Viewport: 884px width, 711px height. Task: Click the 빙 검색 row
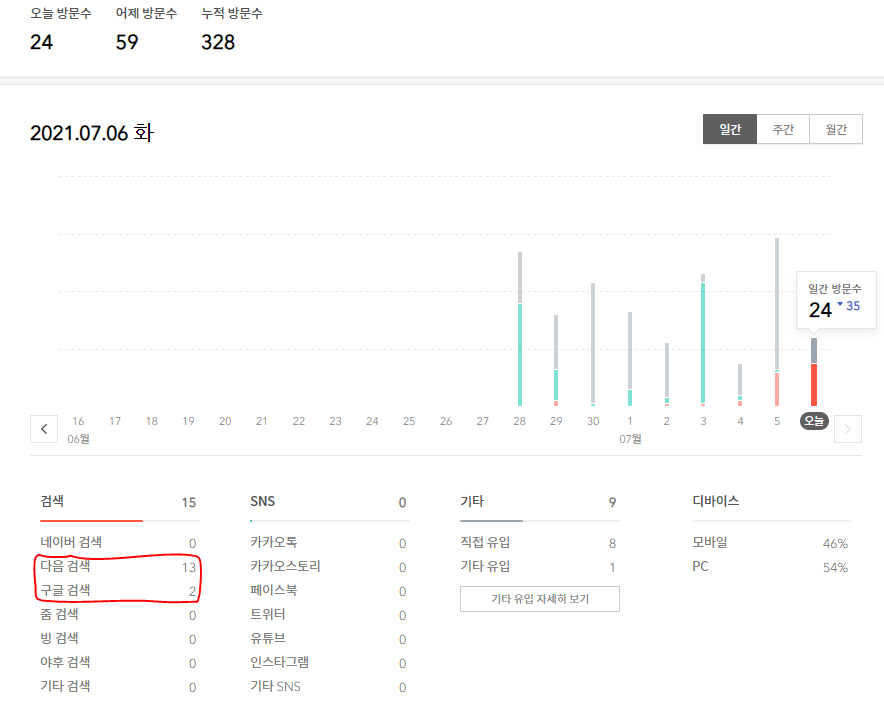119,638
